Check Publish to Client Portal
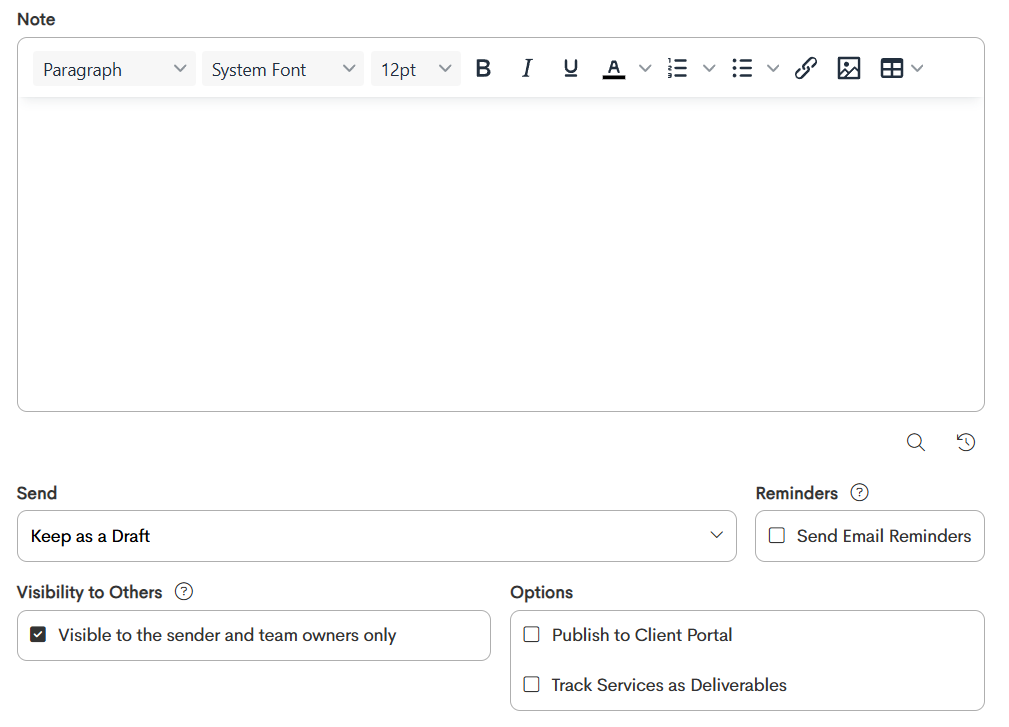 pyautogui.click(x=532, y=634)
